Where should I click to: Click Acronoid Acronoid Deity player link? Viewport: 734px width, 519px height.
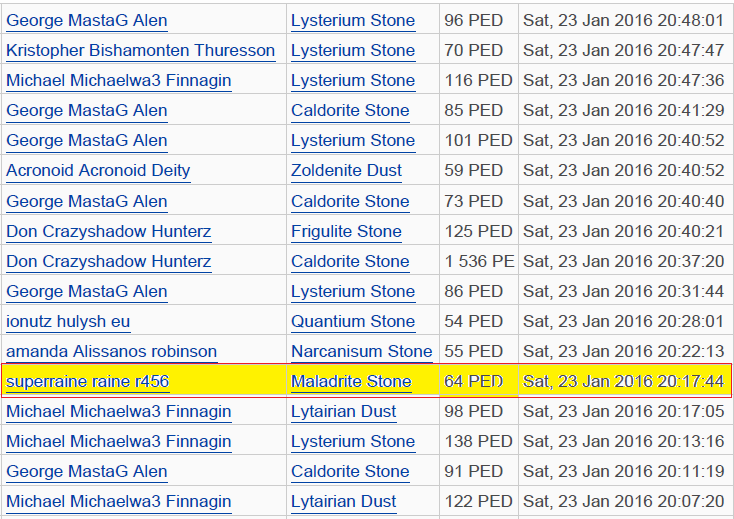coord(98,171)
